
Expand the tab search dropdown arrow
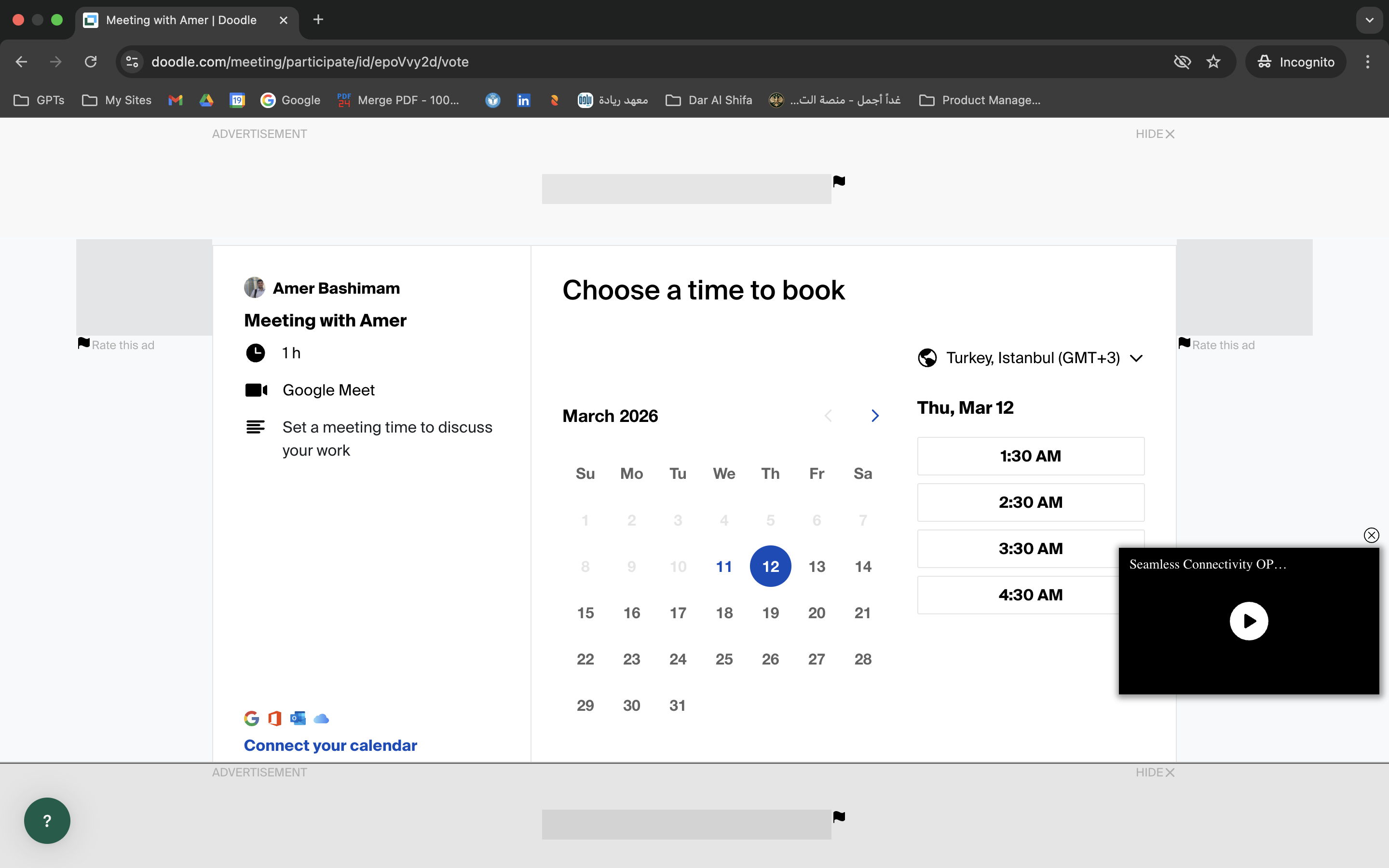(x=1370, y=20)
